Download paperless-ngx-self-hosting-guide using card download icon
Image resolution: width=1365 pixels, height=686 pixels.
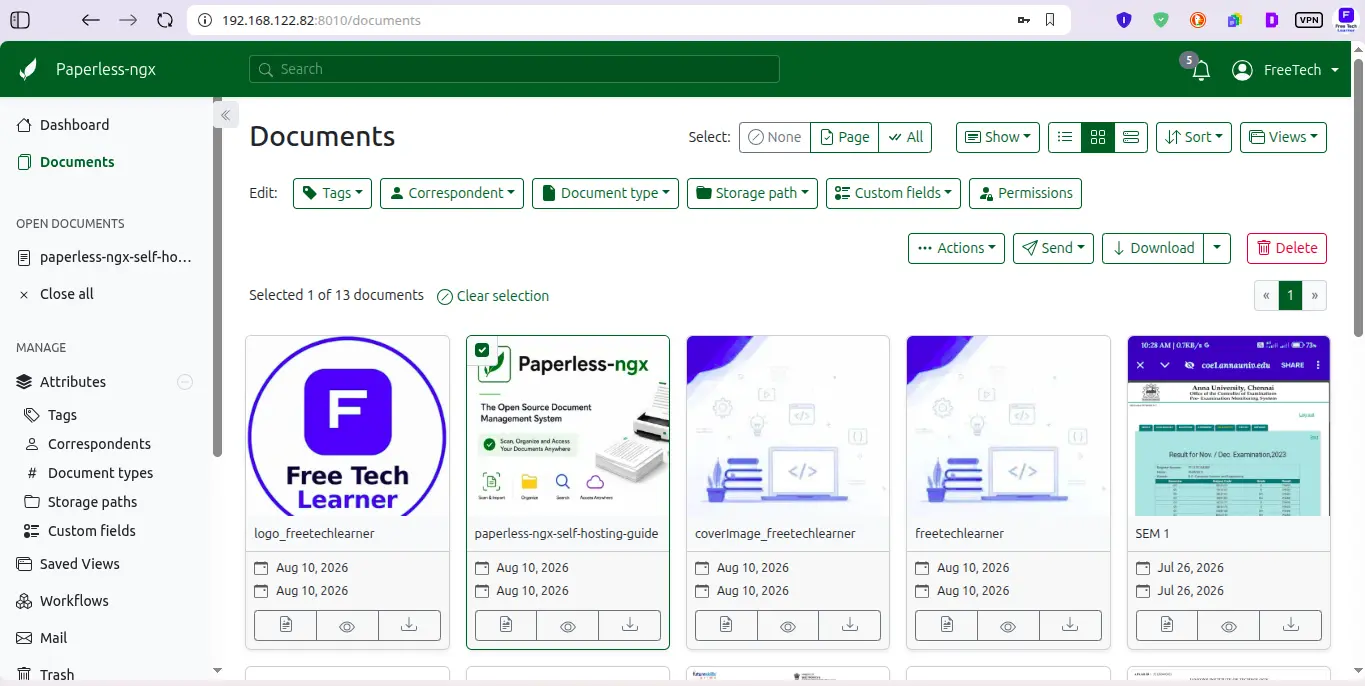coord(630,625)
